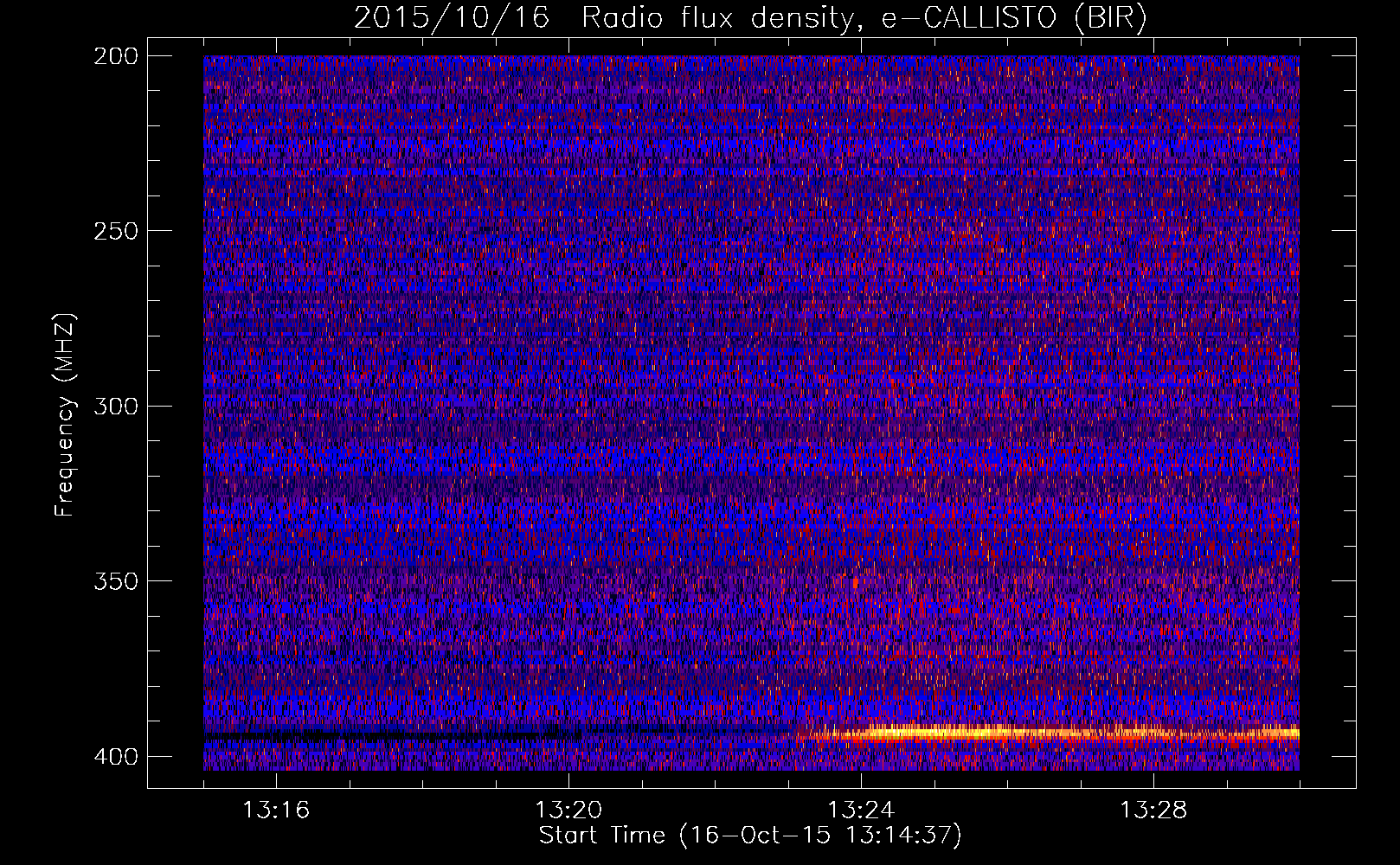Click the "Start Time (16-Oct-15 13:14:37)" label
Screen dimensions: 1400x865
click(x=750, y=836)
